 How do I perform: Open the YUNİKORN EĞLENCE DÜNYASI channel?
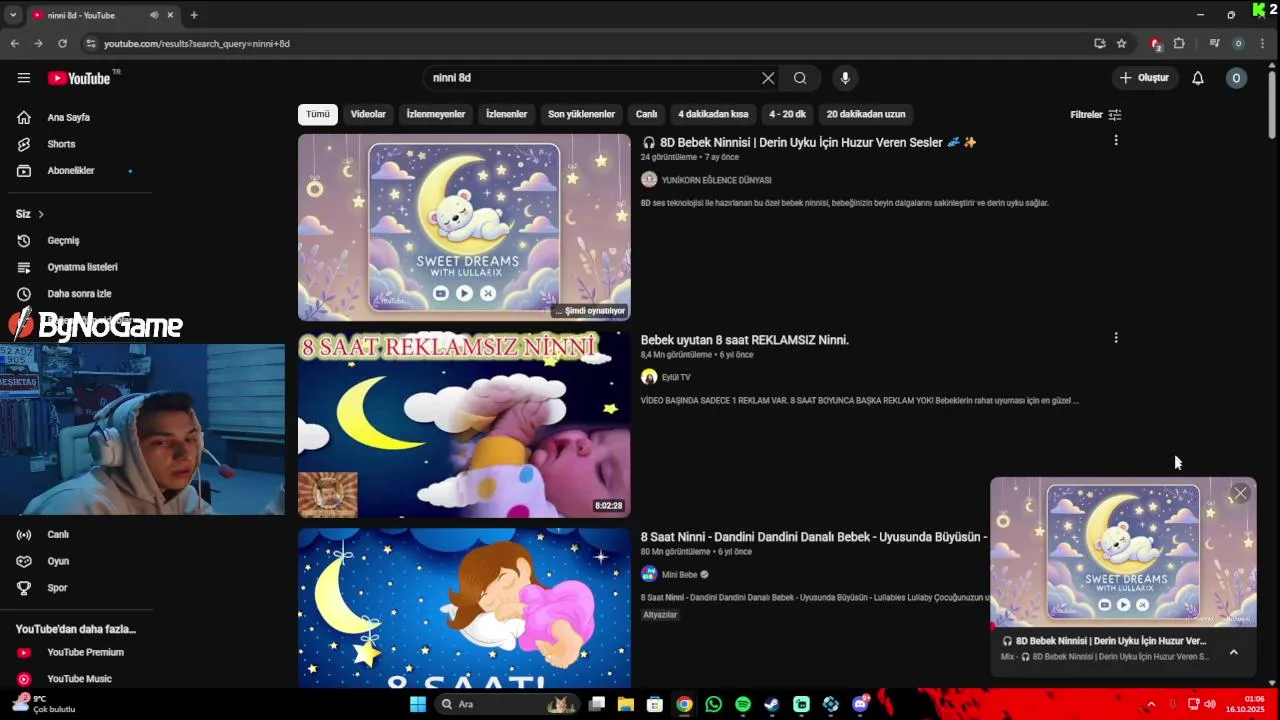(717, 180)
